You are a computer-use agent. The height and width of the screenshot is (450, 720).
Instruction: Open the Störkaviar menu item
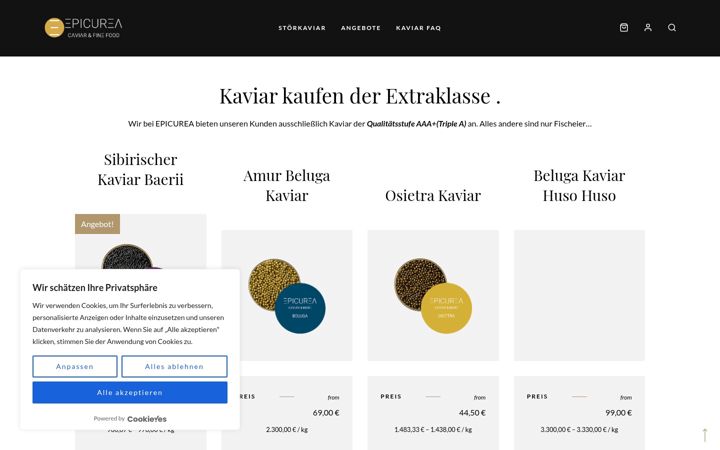tap(302, 28)
